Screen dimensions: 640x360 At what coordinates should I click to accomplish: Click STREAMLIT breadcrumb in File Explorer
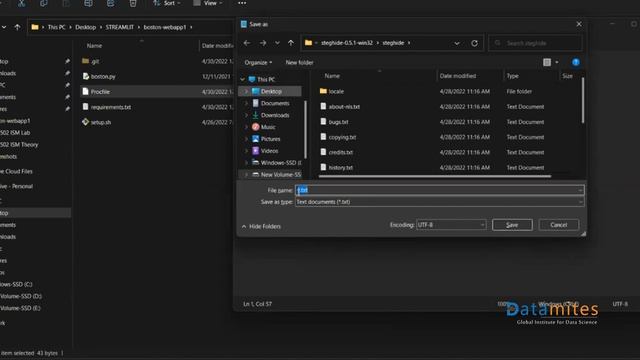tap(120, 27)
